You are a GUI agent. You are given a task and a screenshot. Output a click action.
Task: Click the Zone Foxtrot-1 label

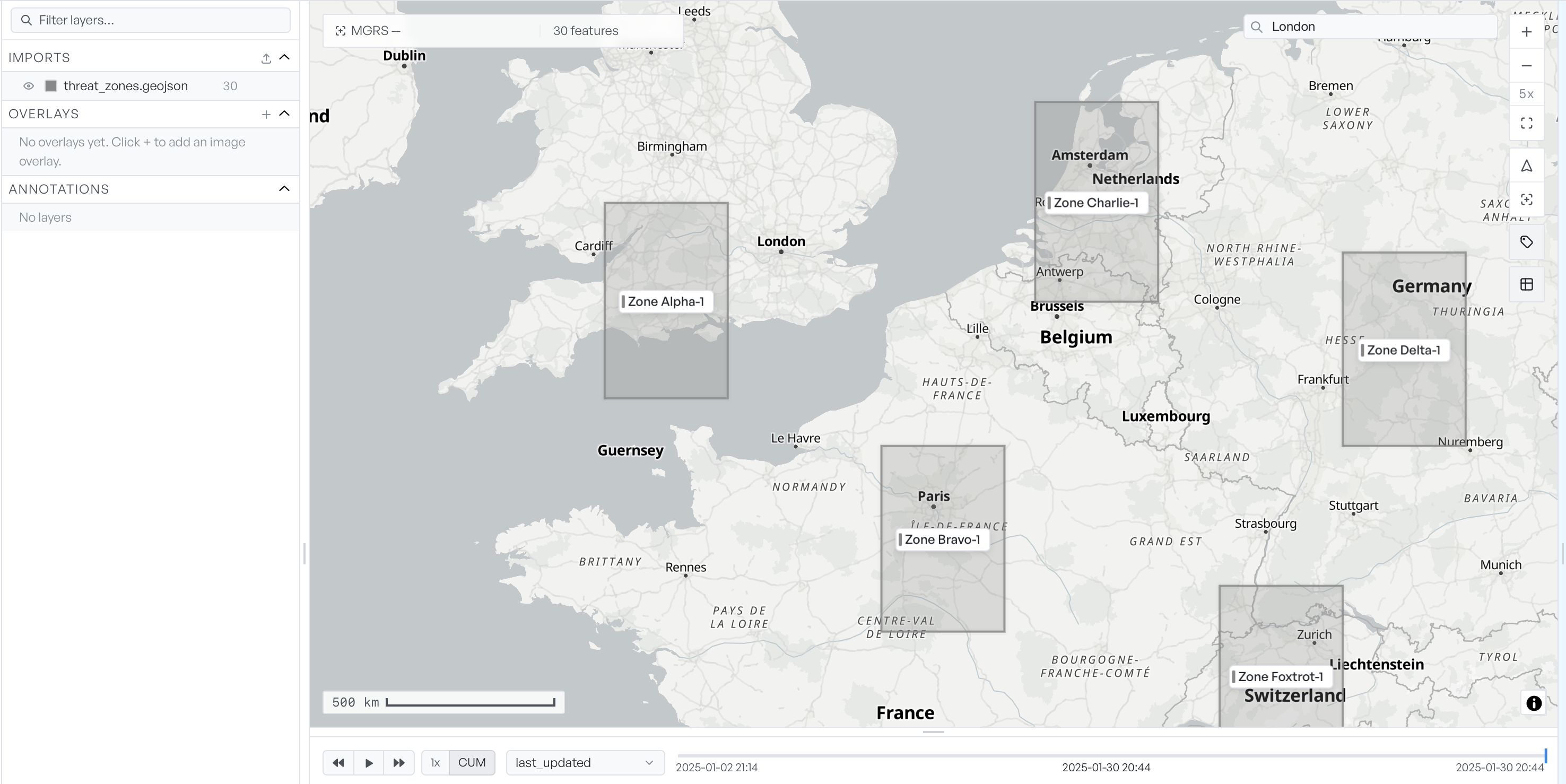point(1280,676)
